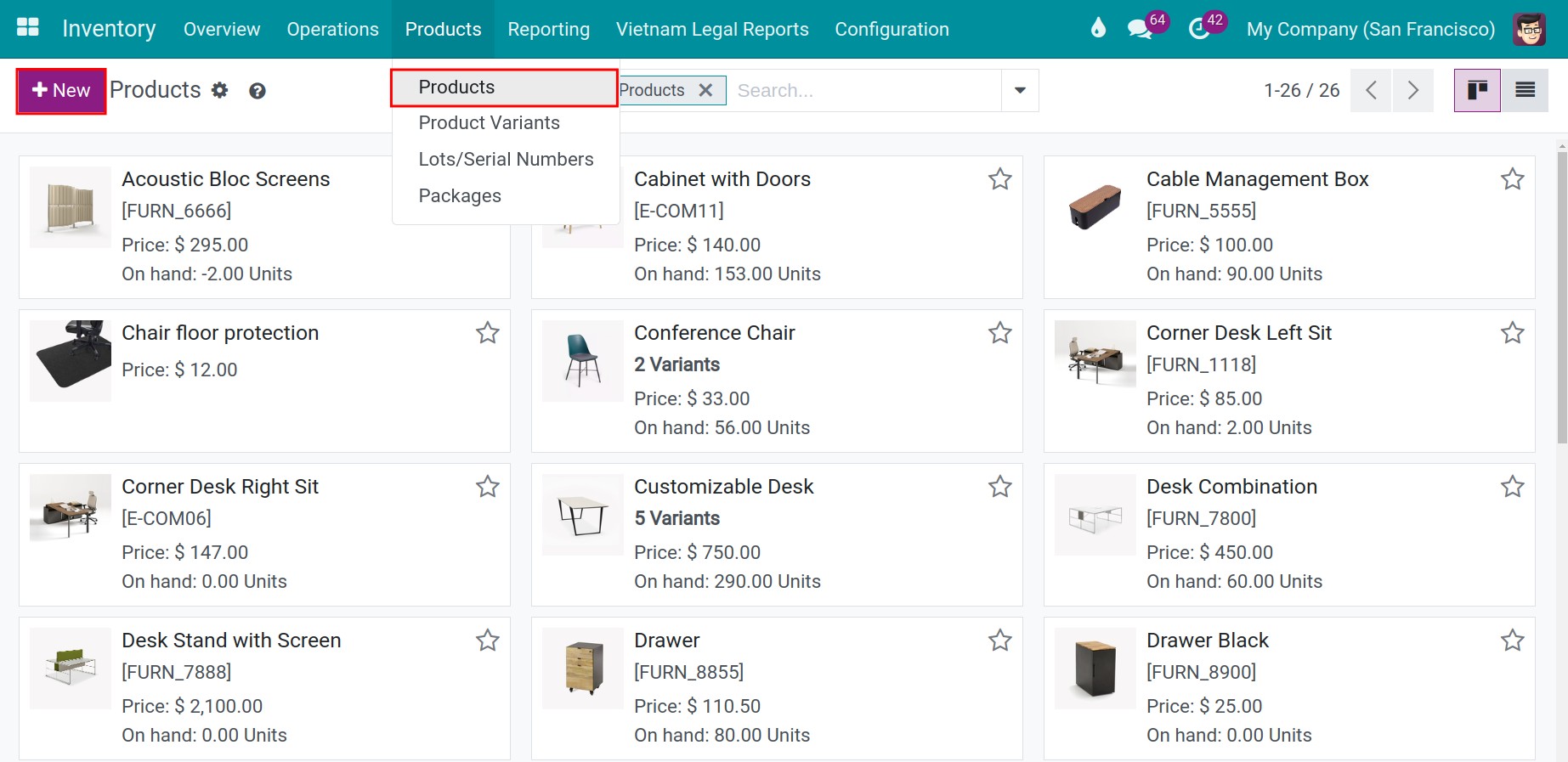Go to next page arrow
The height and width of the screenshot is (762, 1568).
tap(1412, 90)
